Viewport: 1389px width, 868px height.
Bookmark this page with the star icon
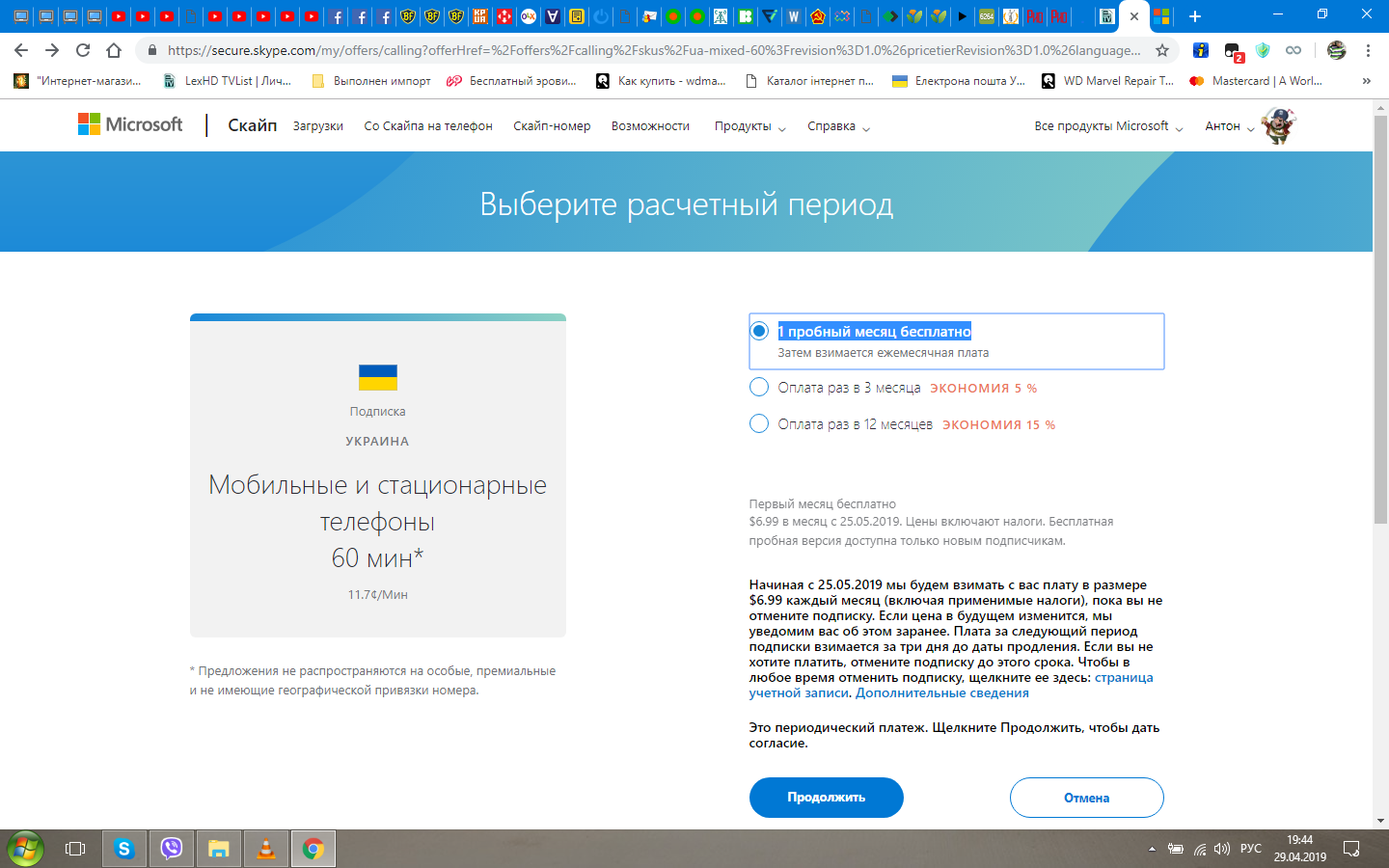pos(1162,50)
